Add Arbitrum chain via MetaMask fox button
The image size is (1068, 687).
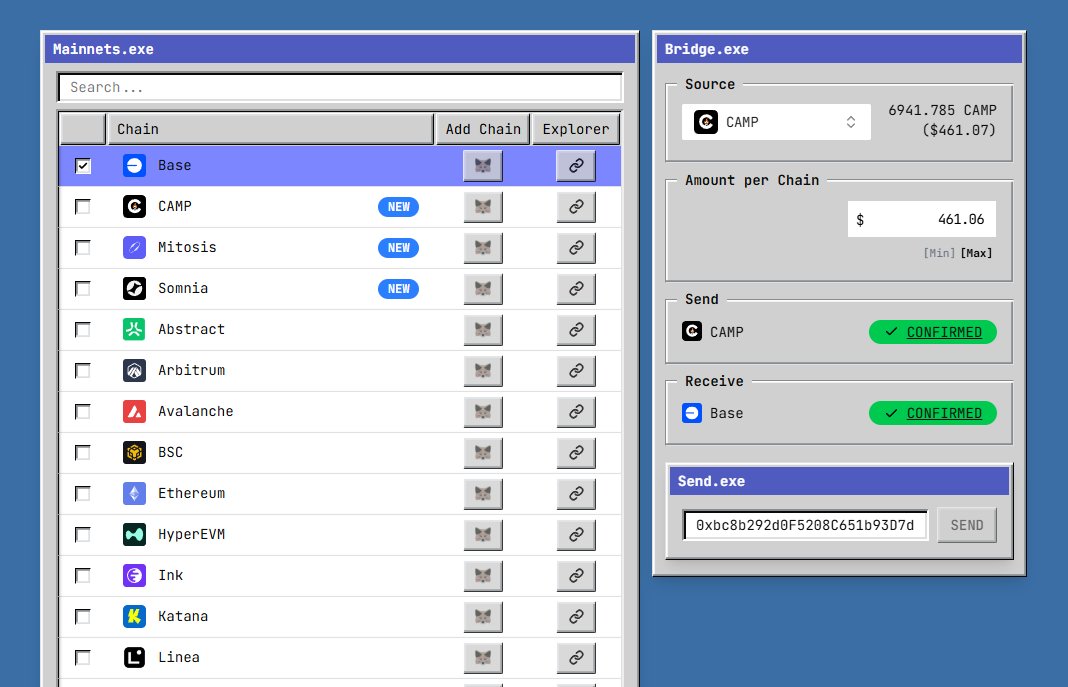tap(483, 371)
